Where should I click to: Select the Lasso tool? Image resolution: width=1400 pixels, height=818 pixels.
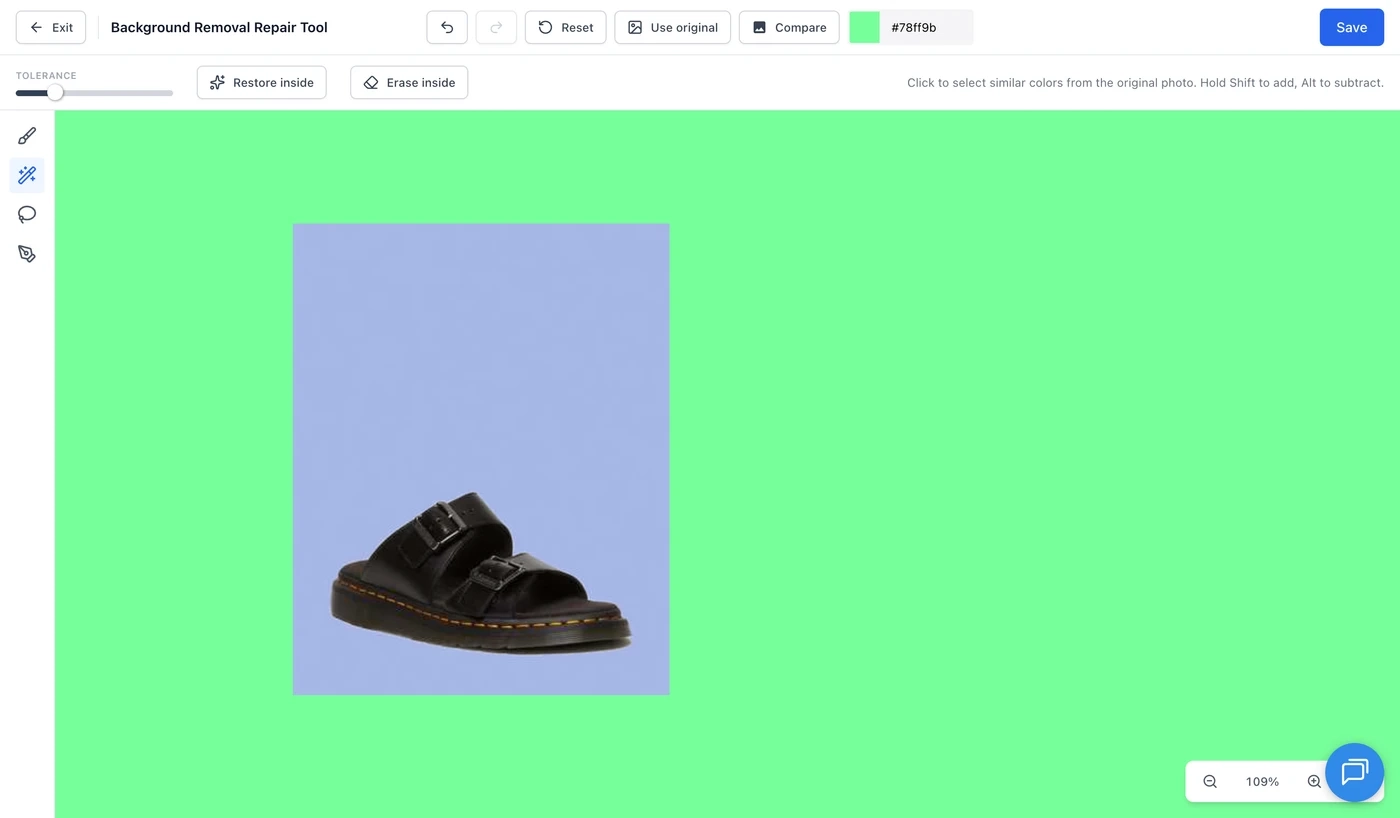point(27,214)
